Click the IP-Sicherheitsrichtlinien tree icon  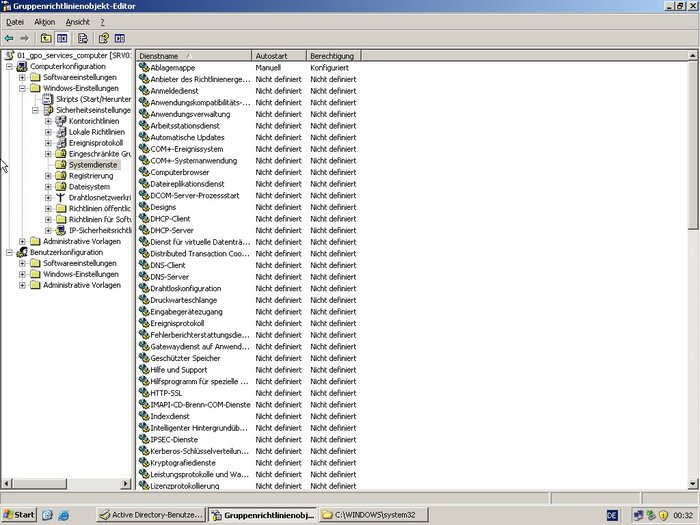coord(61,230)
